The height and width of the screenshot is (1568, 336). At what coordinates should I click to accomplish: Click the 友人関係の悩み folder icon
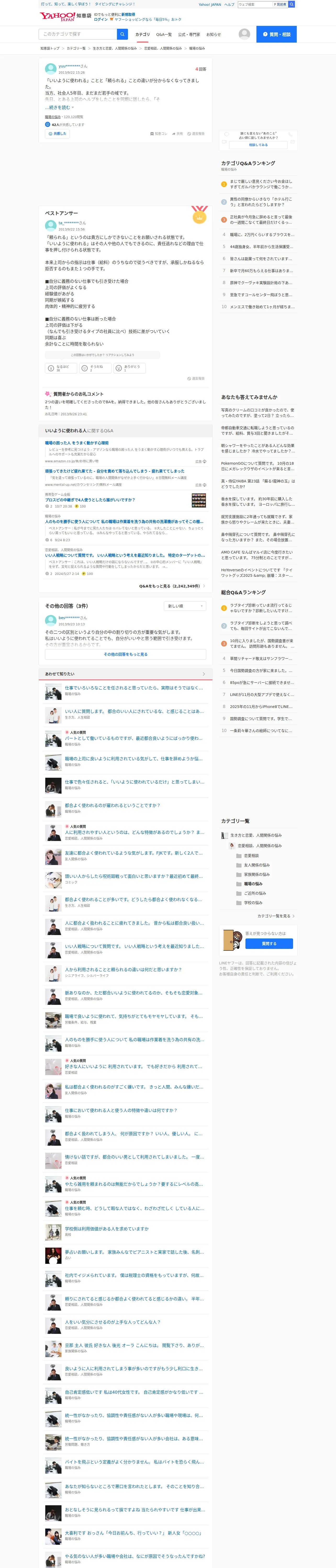pyautogui.click(x=239, y=865)
